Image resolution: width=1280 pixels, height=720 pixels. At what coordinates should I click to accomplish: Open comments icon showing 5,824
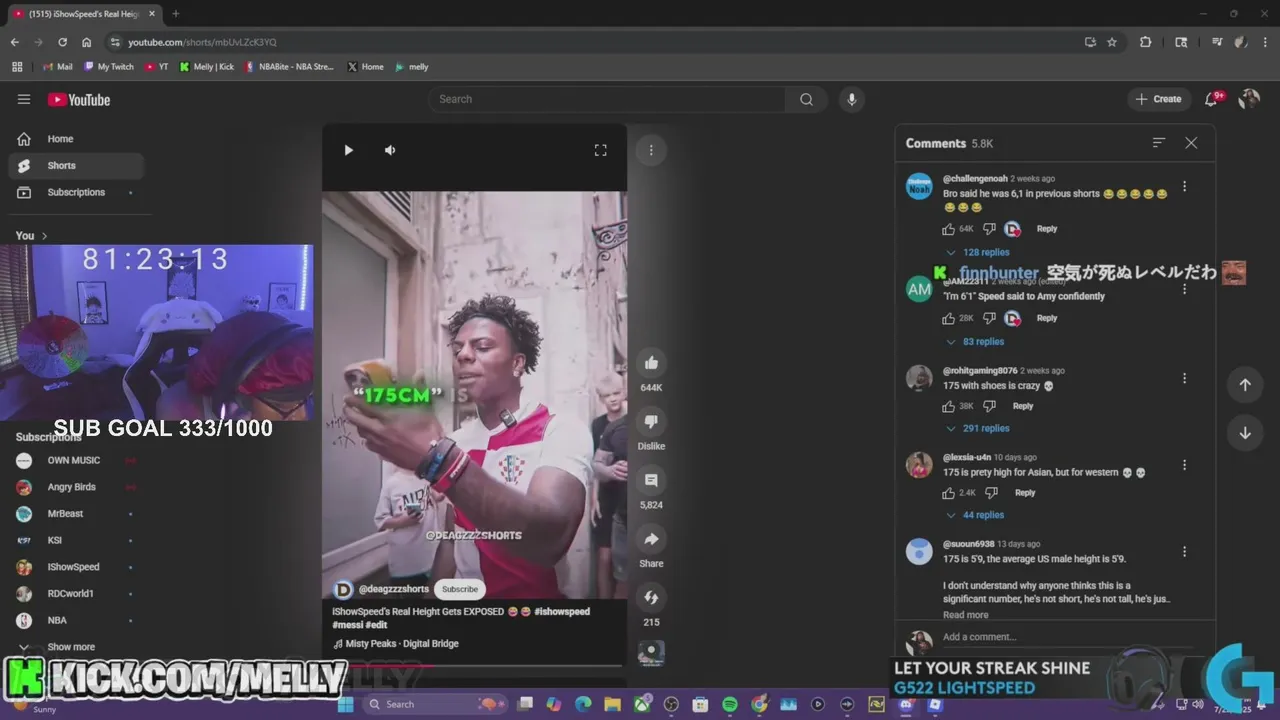coord(651,481)
